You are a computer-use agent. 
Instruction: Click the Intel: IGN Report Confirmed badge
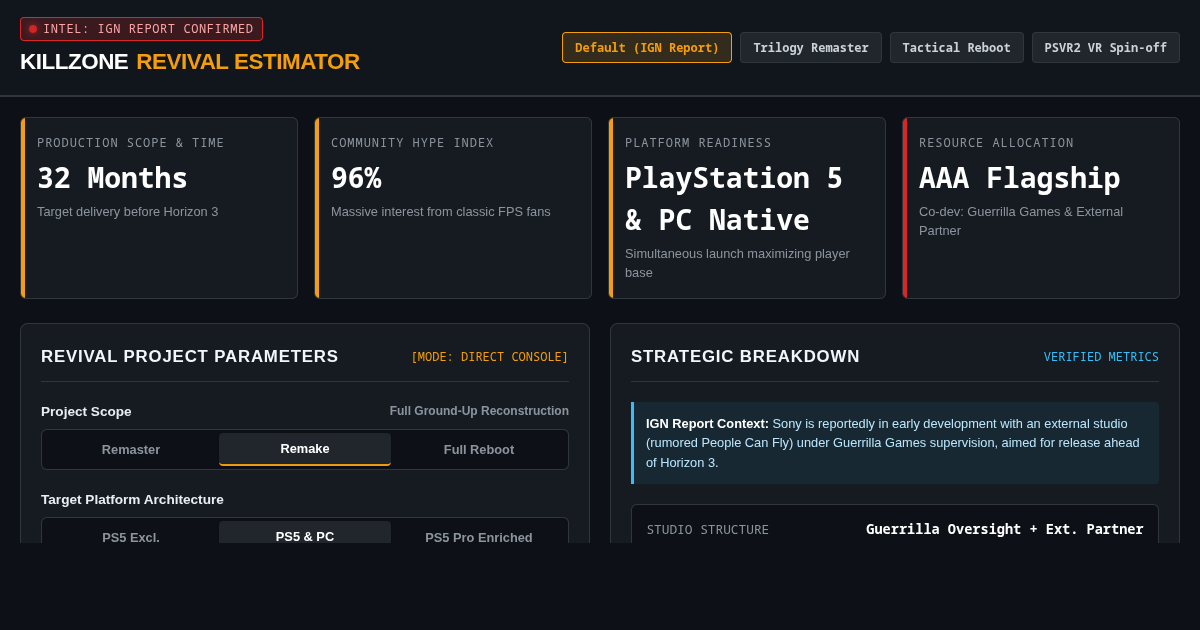[141, 29]
